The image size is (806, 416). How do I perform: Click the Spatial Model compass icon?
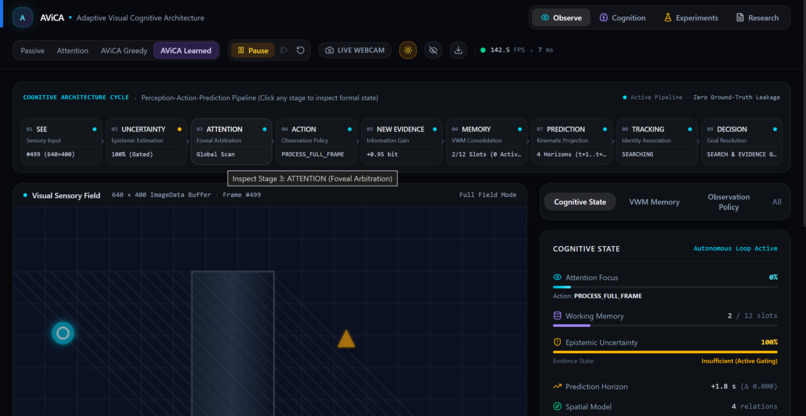pyautogui.click(x=557, y=406)
